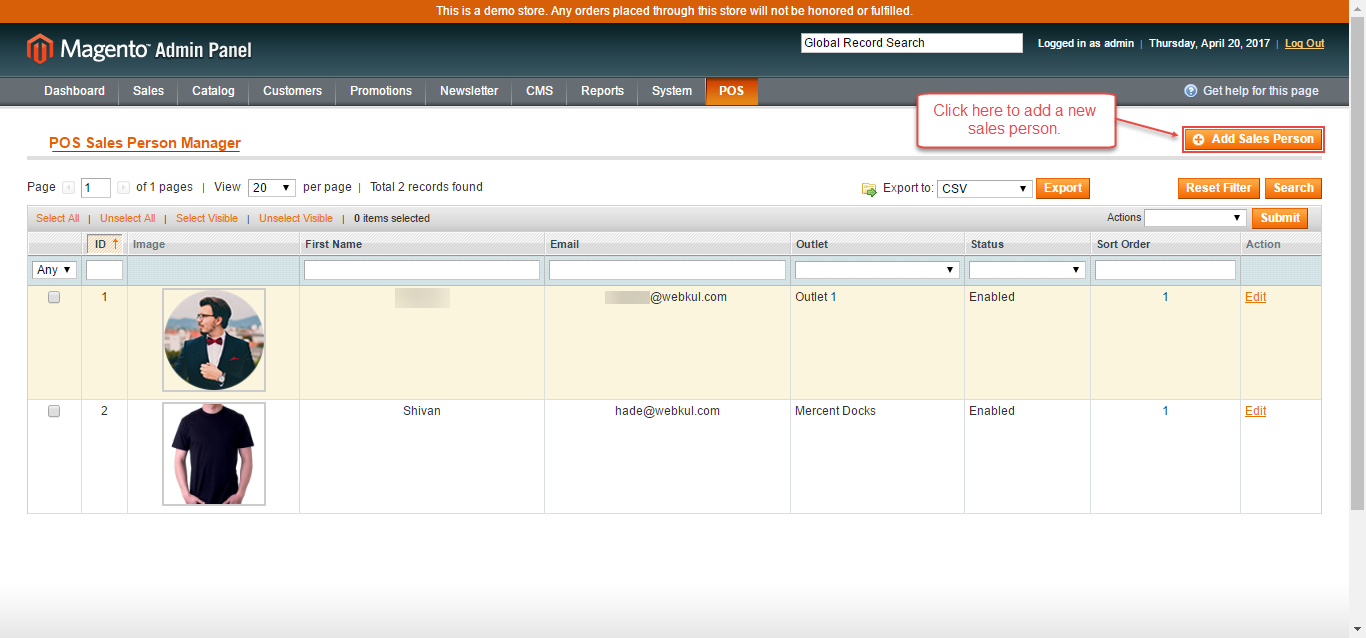The width and height of the screenshot is (1366, 638).
Task: Click the export file icon
Action: pos(869,189)
